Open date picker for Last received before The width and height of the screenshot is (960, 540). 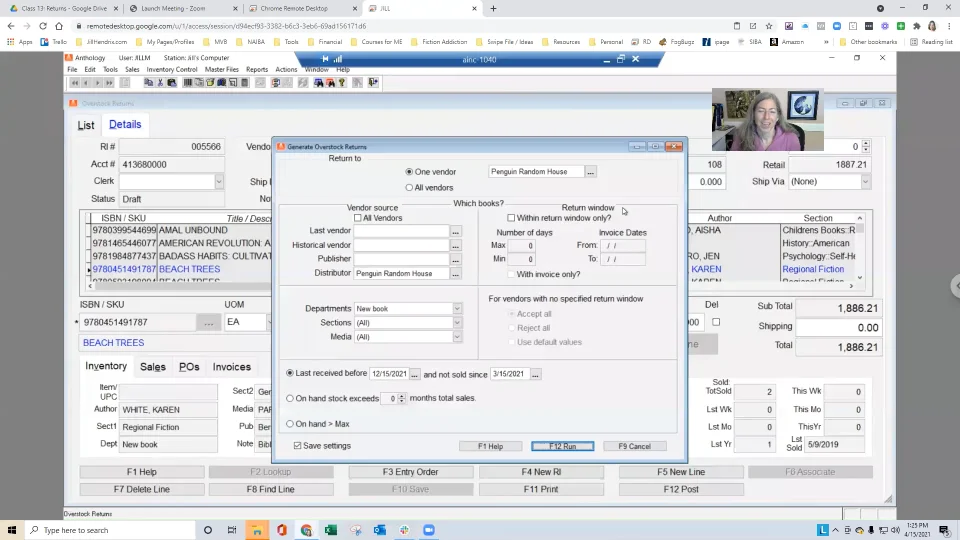415,374
